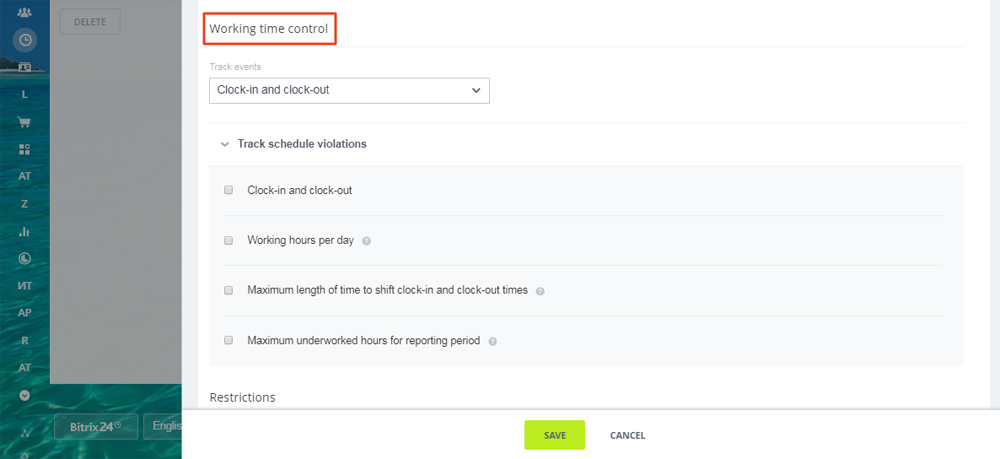Enable Clock-in and clock-out violation checkbox
Screen dimensions: 1000x459
[228, 190]
